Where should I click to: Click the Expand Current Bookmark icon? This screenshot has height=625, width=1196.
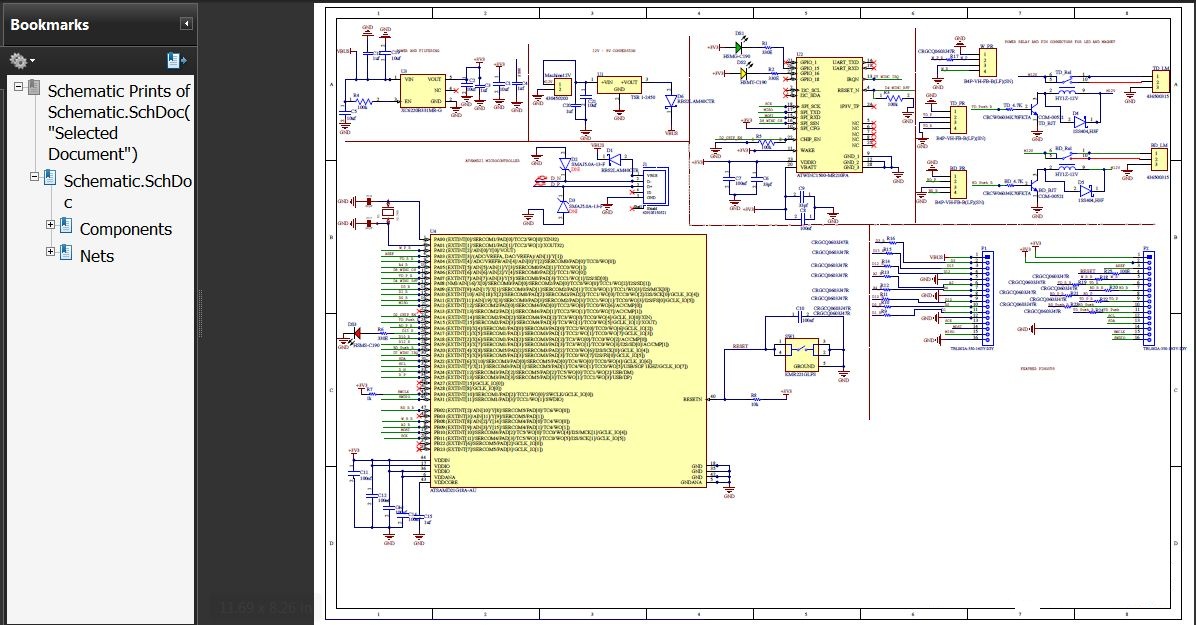176,60
